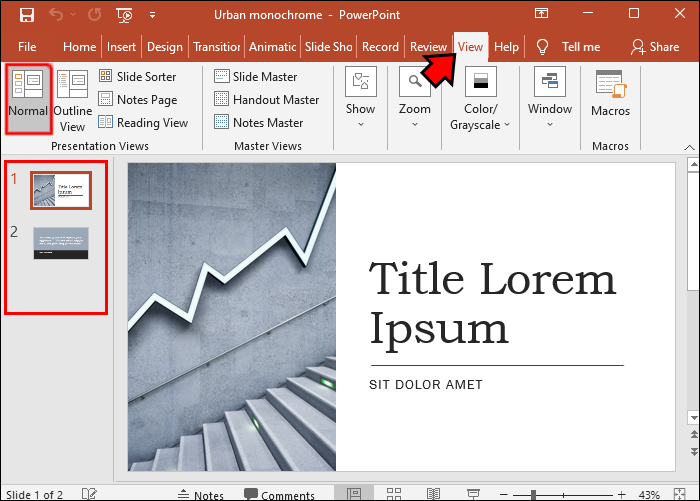Open Notes Page view
The image size is (700, 501).
pyautogui.click(x=138, y=100)
